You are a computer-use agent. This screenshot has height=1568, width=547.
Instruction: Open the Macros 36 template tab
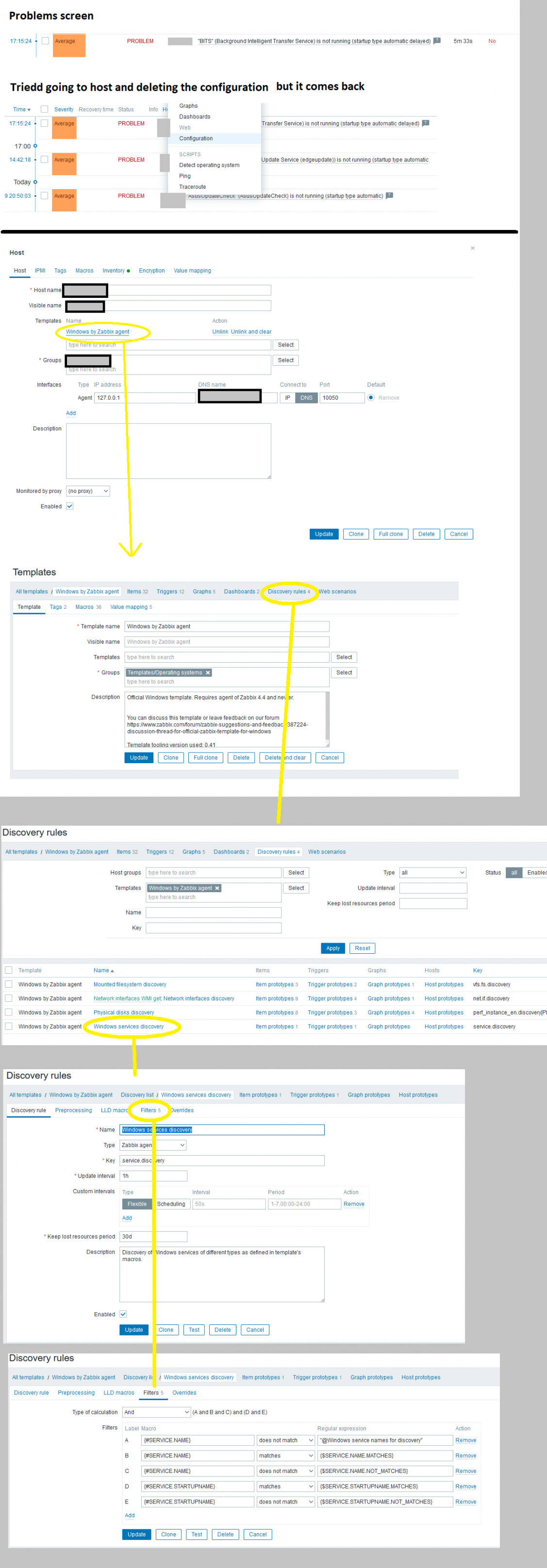coord(88,607)
